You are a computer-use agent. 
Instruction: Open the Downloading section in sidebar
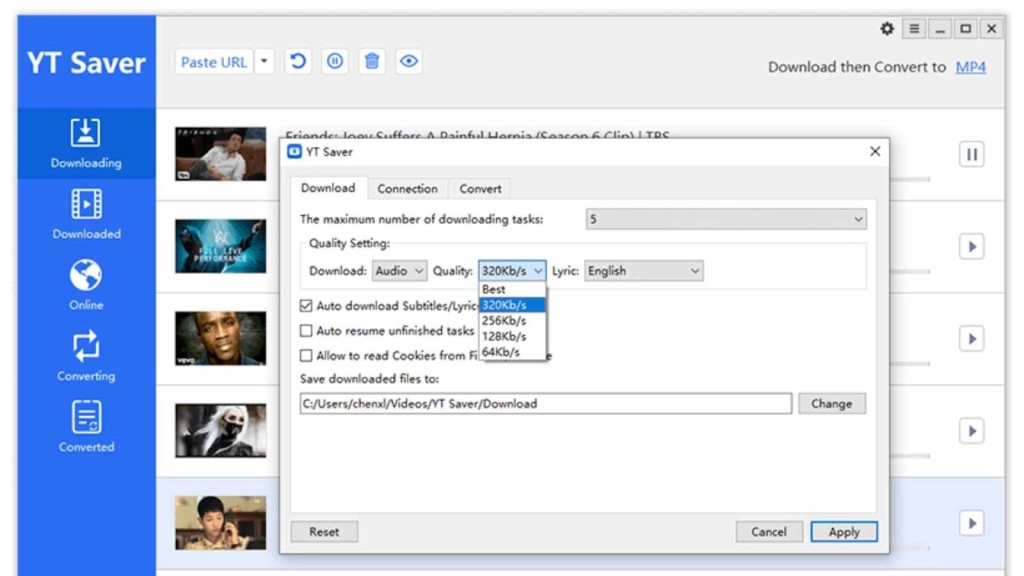pyautogui.click(x=85, y=143)
